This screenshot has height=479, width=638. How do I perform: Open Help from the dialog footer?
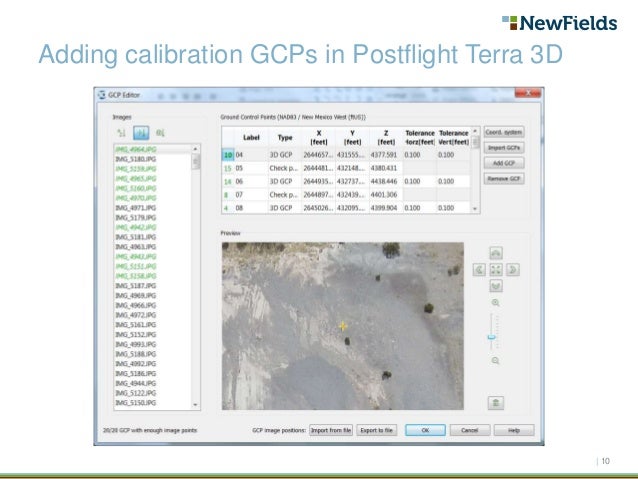pos(514,430)
